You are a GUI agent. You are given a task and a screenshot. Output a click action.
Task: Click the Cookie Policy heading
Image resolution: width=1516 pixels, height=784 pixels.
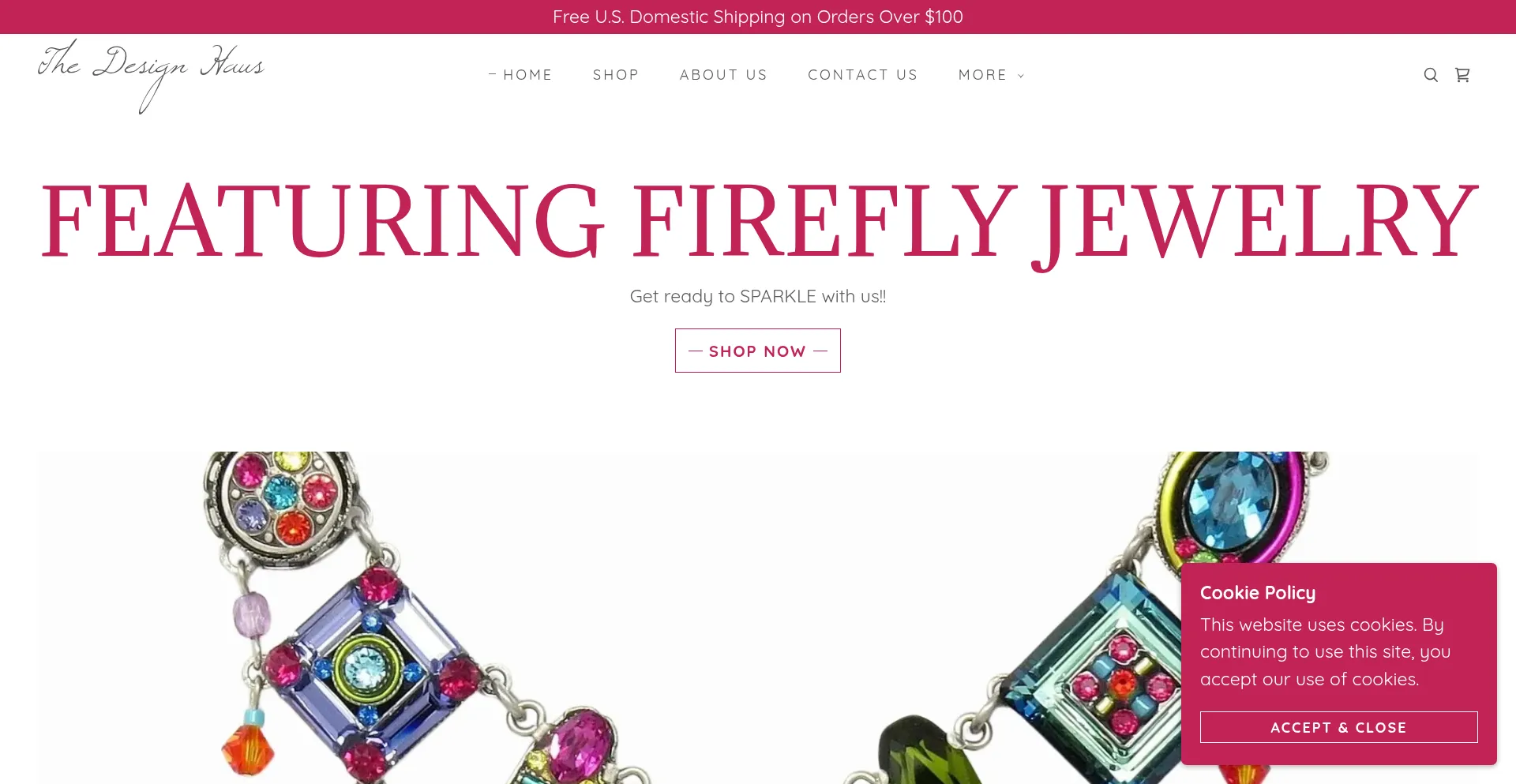(x=1258, y=593)
